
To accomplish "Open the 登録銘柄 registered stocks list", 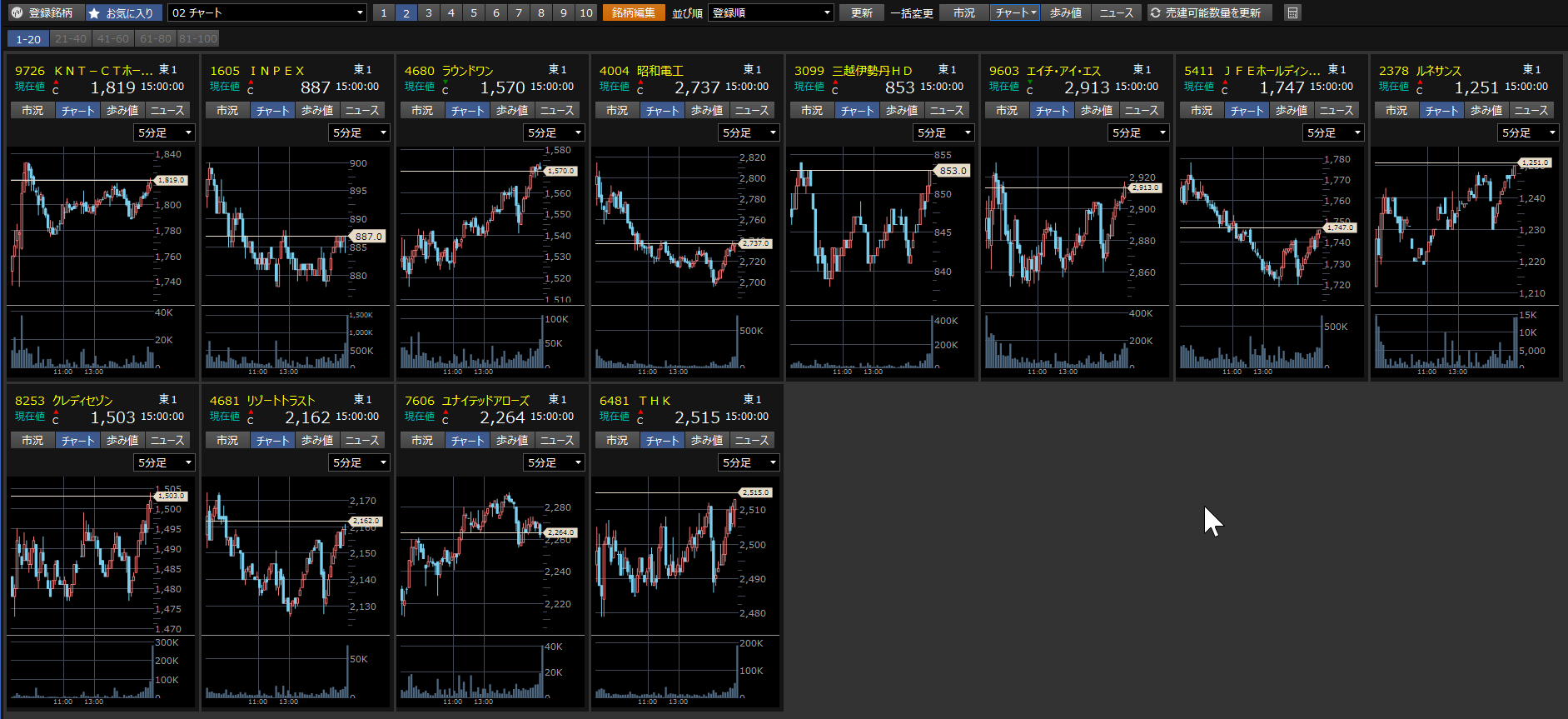I will click(x=43, y=12).
